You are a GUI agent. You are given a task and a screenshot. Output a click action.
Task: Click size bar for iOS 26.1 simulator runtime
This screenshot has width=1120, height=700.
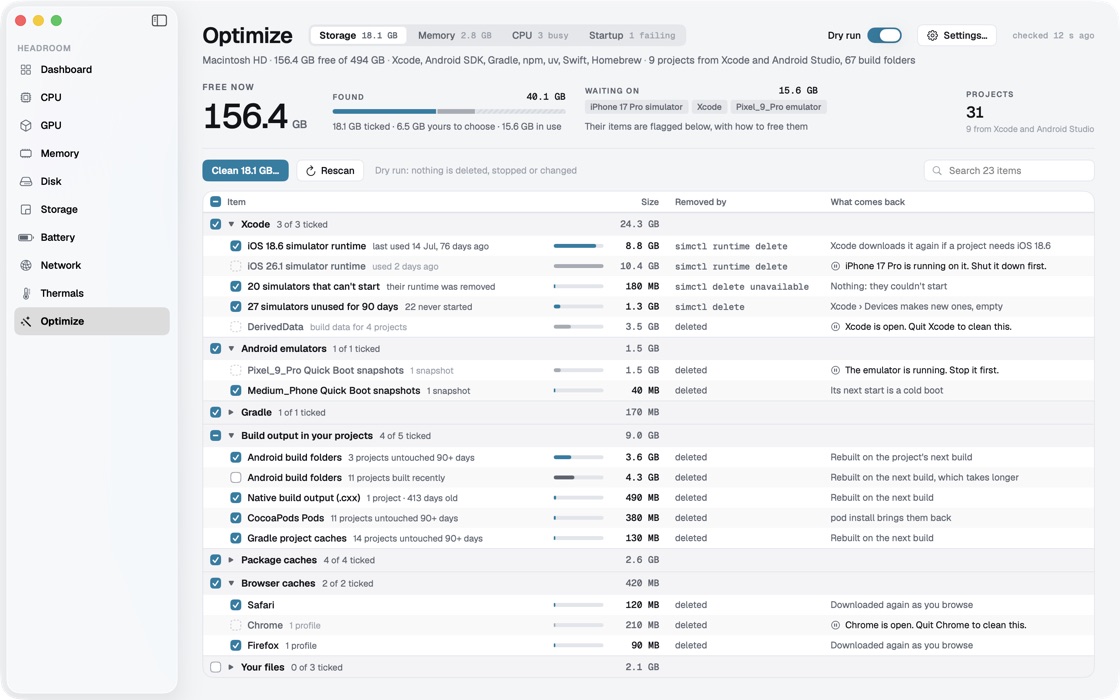579,266
